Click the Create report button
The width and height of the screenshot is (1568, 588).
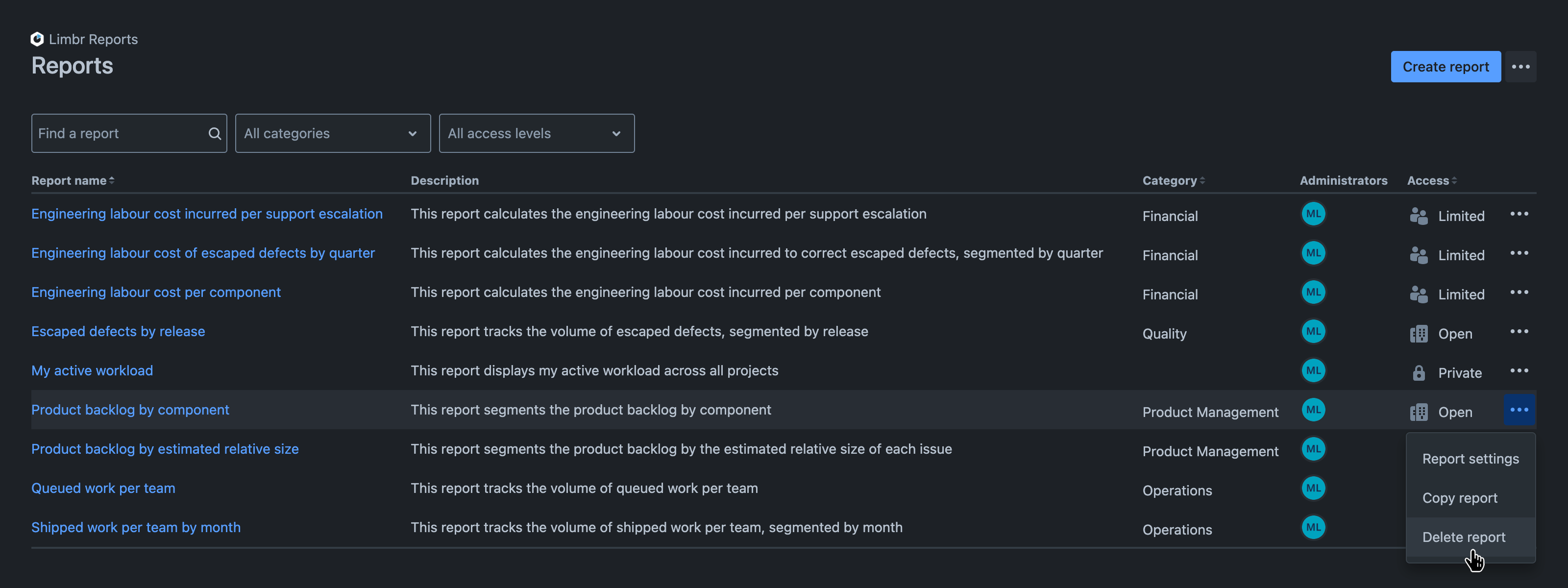(x=1445, y=67)
